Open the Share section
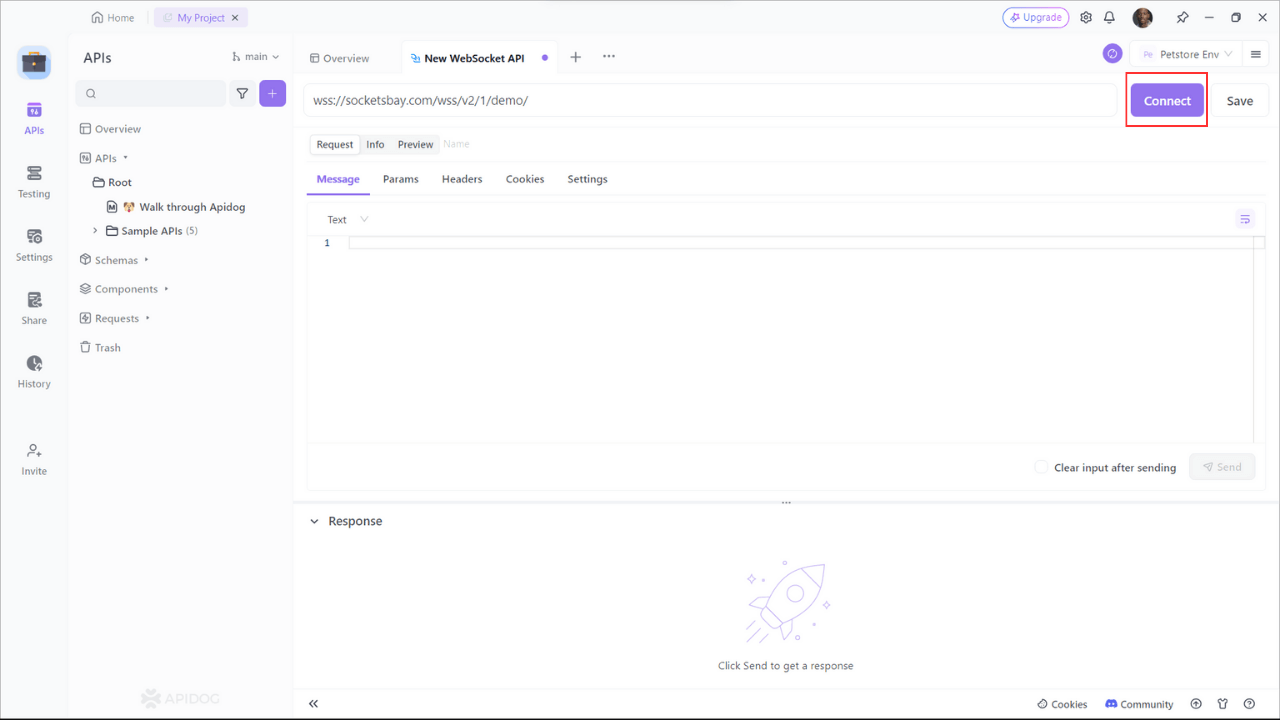 click(x=34, y=308)
